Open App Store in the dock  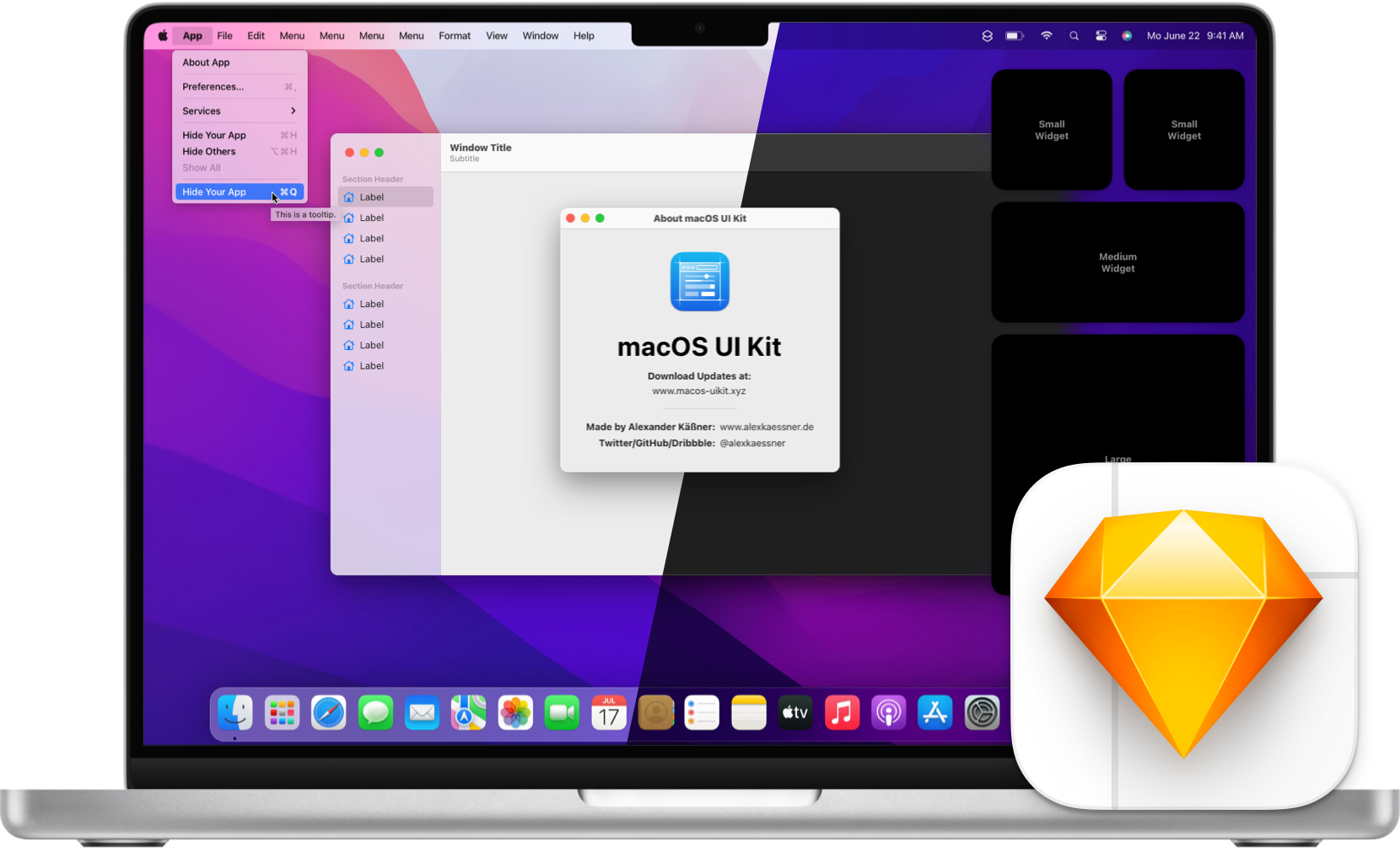(x=935, y=713)
